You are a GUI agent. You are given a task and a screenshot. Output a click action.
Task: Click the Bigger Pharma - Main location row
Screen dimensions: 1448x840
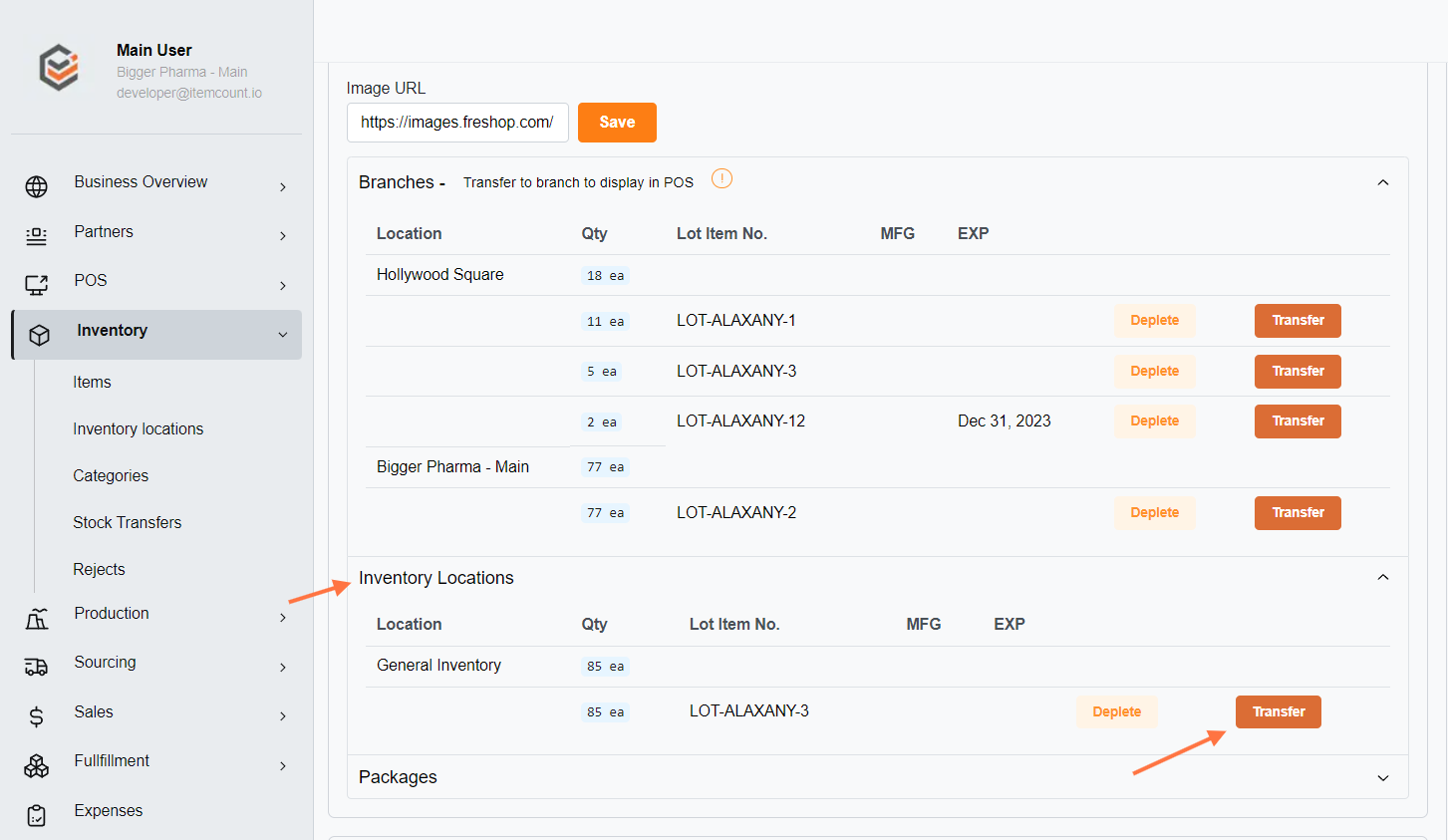pos(877,467)
